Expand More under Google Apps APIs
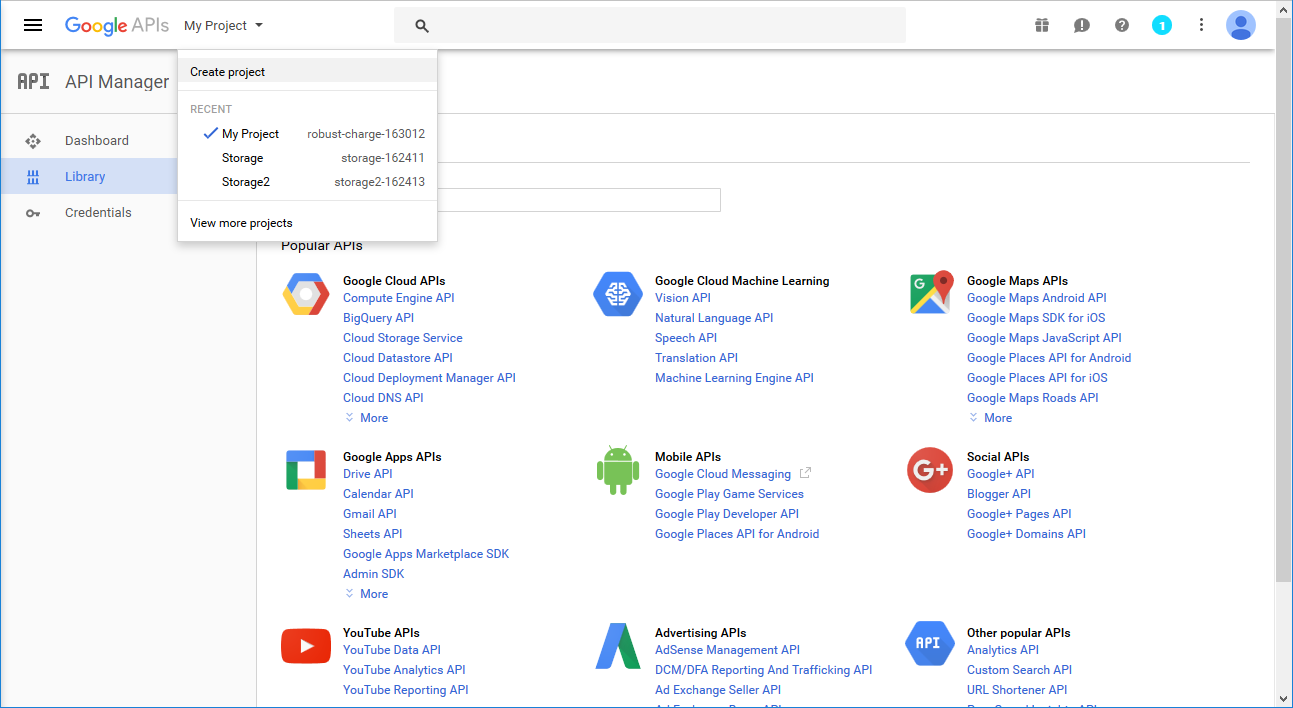Viewport: 1293px width, 708px height. point(373,594)
